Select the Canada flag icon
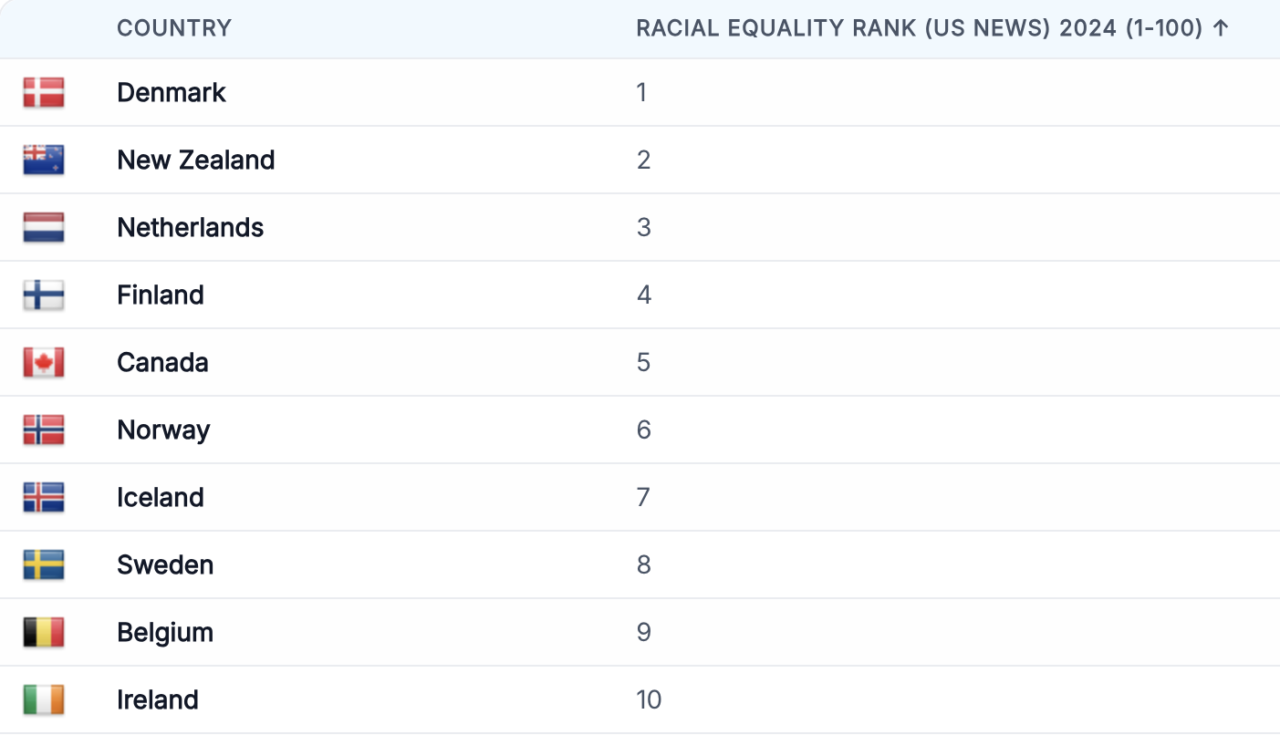1280x735 pixels. pyautogui.click(x=44, y=362)
